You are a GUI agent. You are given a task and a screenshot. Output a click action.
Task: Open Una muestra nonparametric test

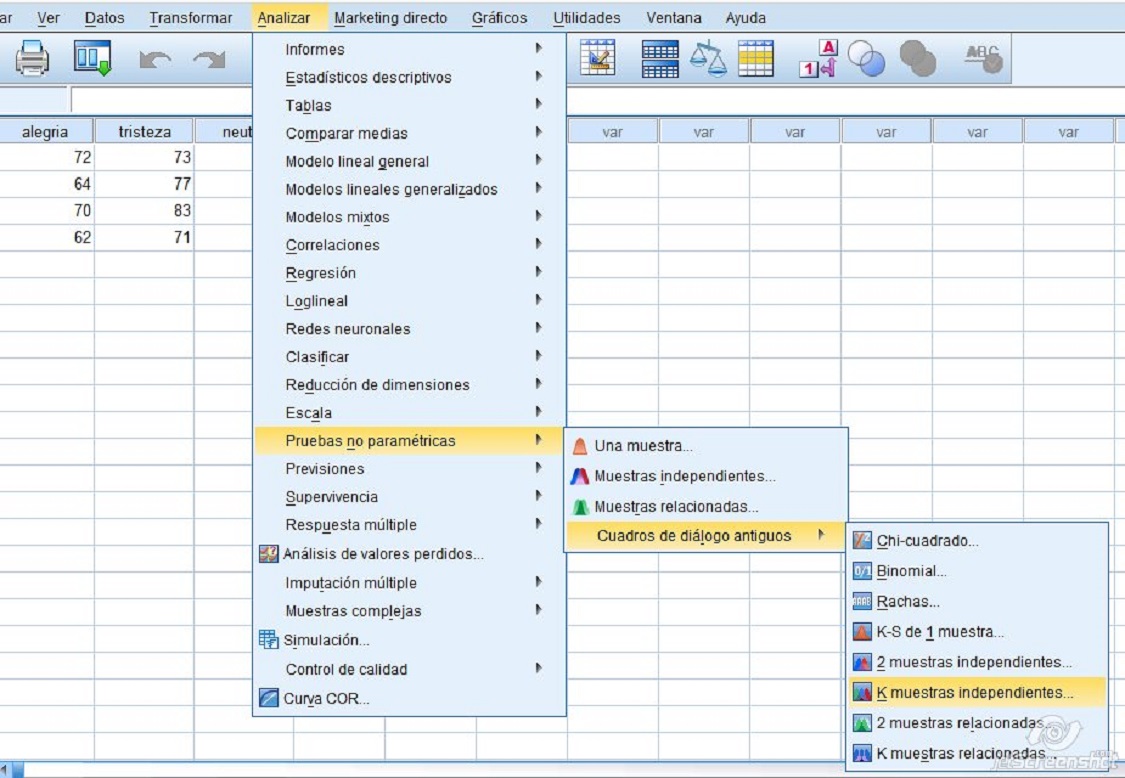pos(706,446)
